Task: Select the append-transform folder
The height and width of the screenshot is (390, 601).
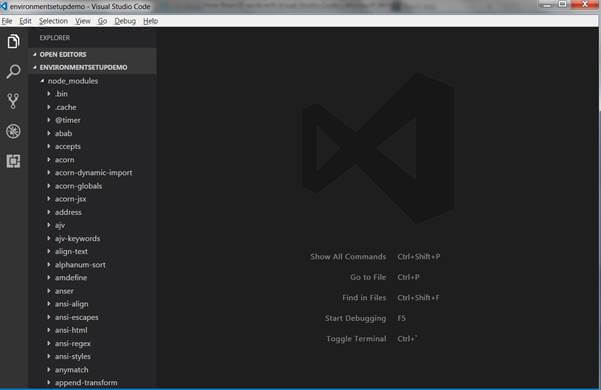Action: 86,383
